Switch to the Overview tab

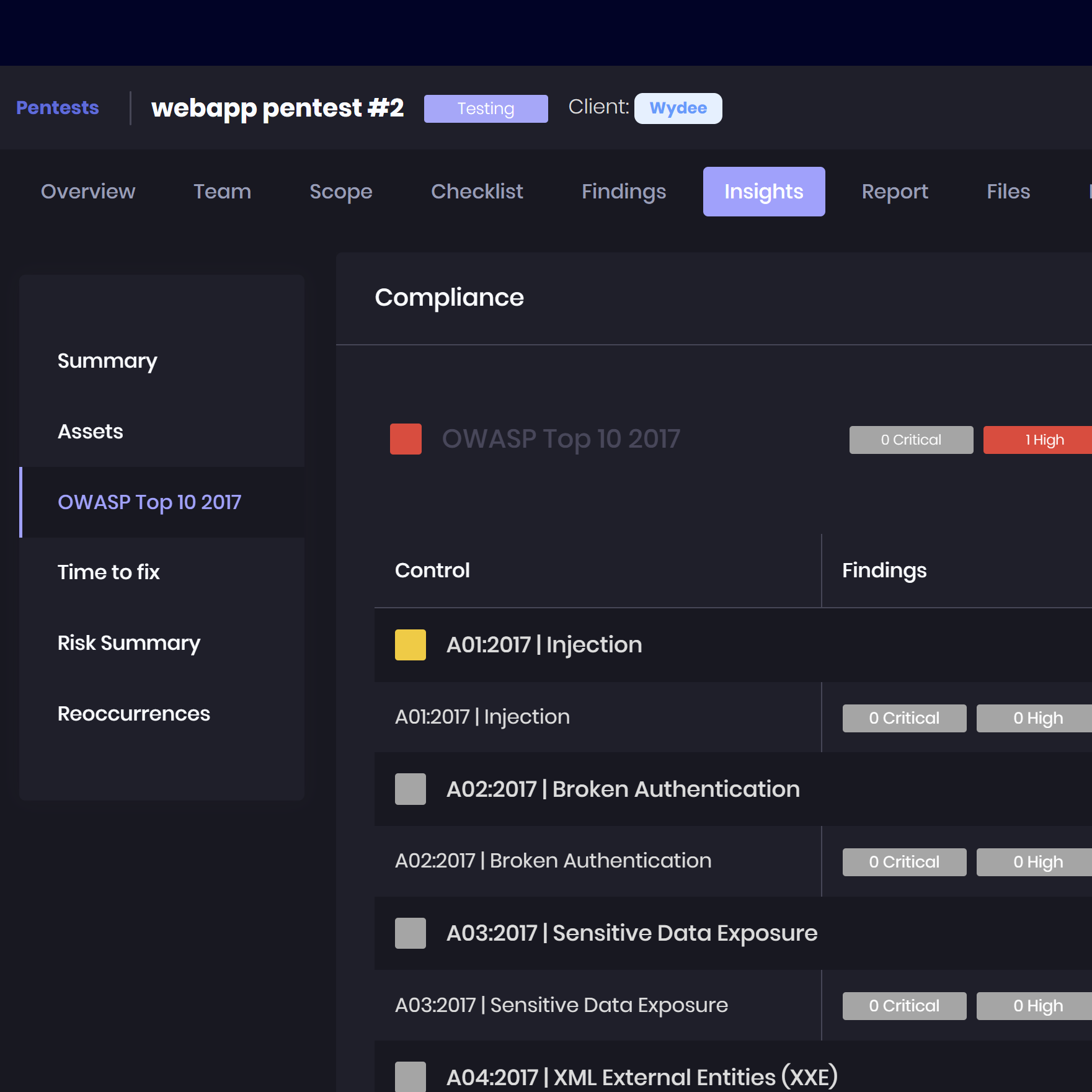click(x=88, y=192)
